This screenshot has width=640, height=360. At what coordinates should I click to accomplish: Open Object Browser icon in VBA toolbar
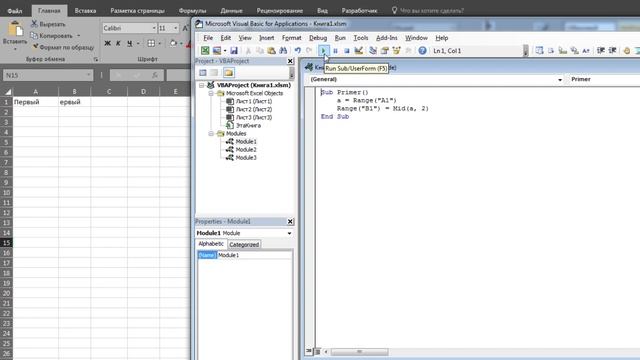396,51
